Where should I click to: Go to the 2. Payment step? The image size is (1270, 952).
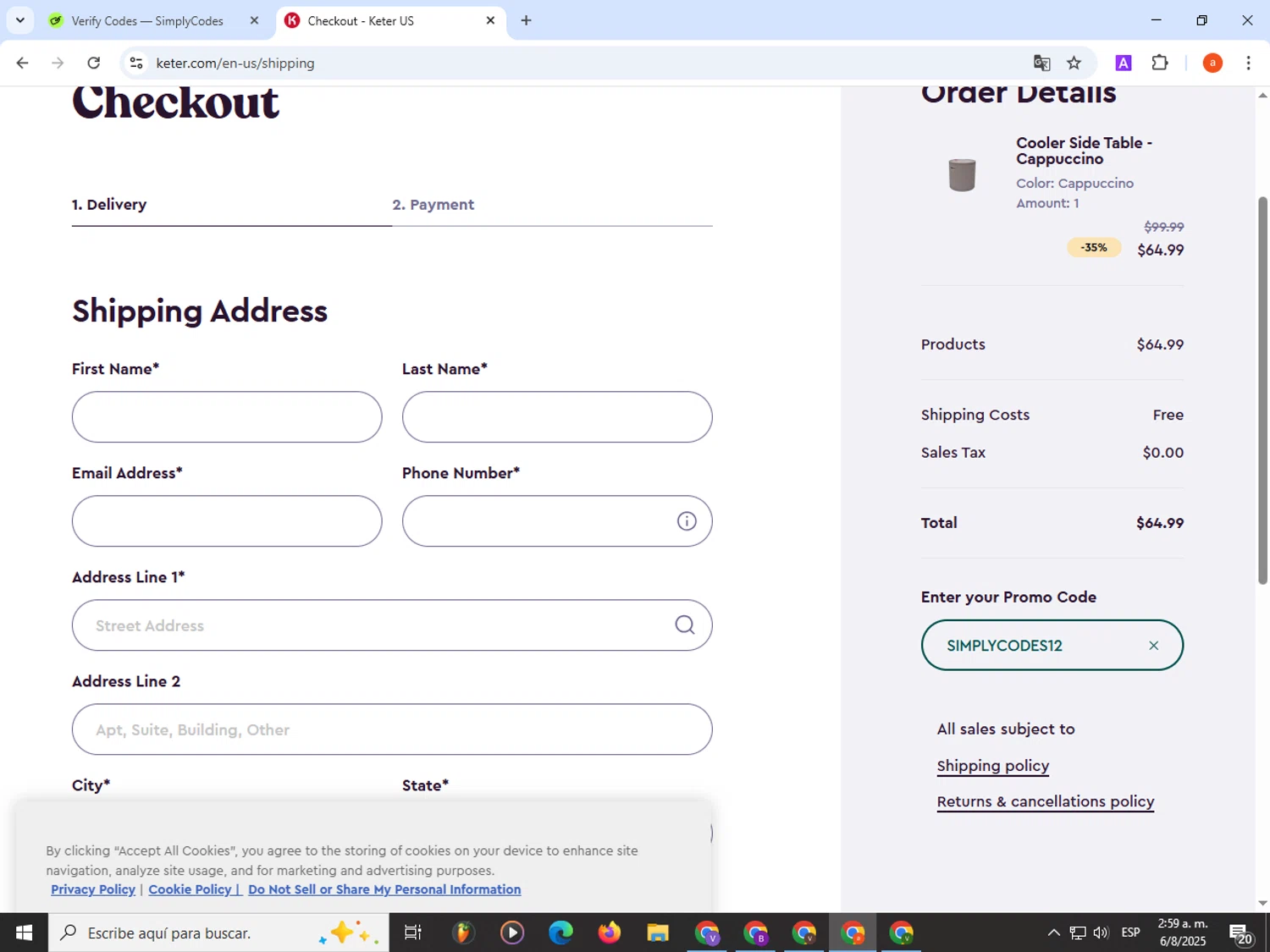(x=433, y=205)
